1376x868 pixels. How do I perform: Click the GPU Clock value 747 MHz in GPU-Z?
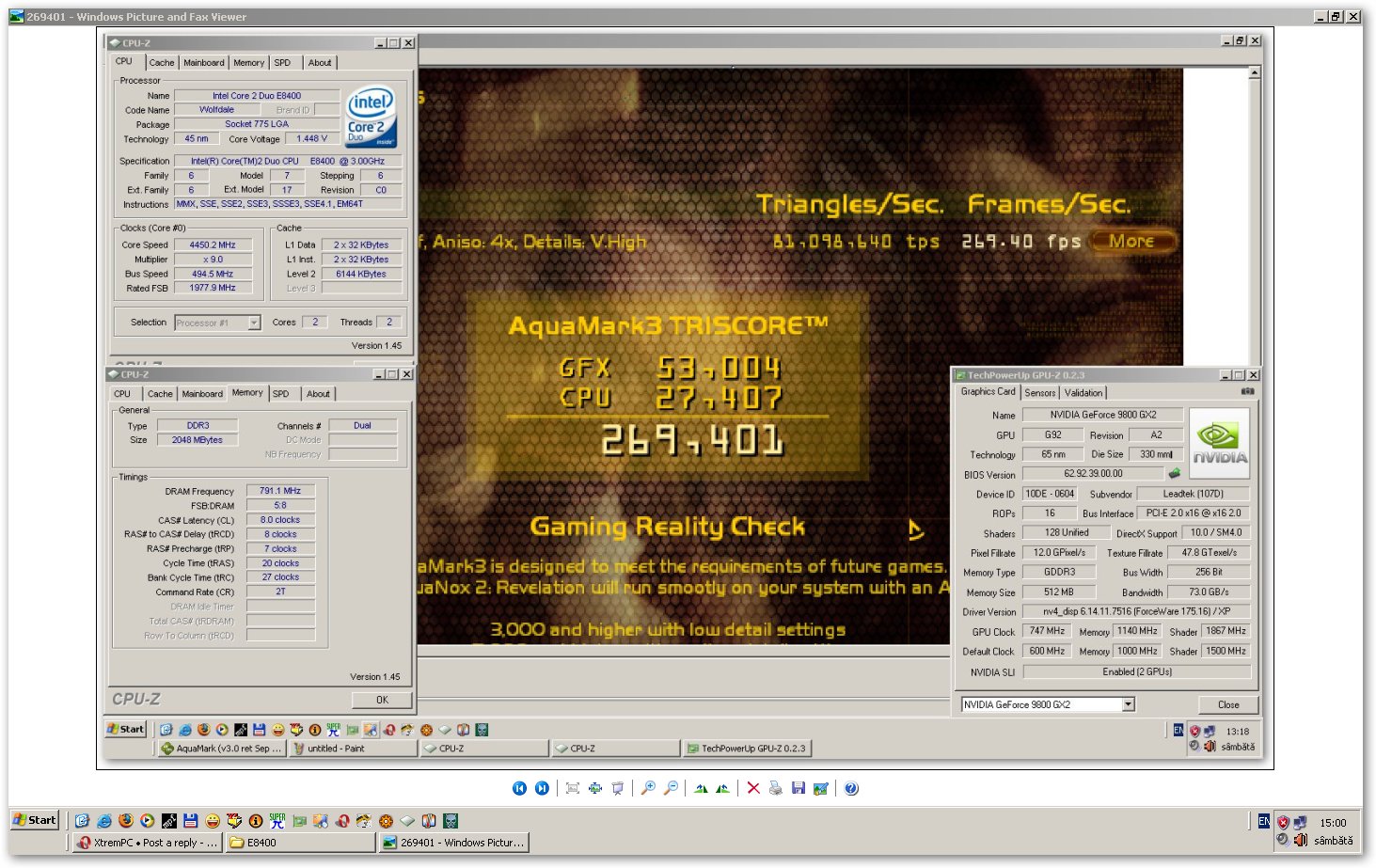pyautogui.click(x=1047, y=631)
